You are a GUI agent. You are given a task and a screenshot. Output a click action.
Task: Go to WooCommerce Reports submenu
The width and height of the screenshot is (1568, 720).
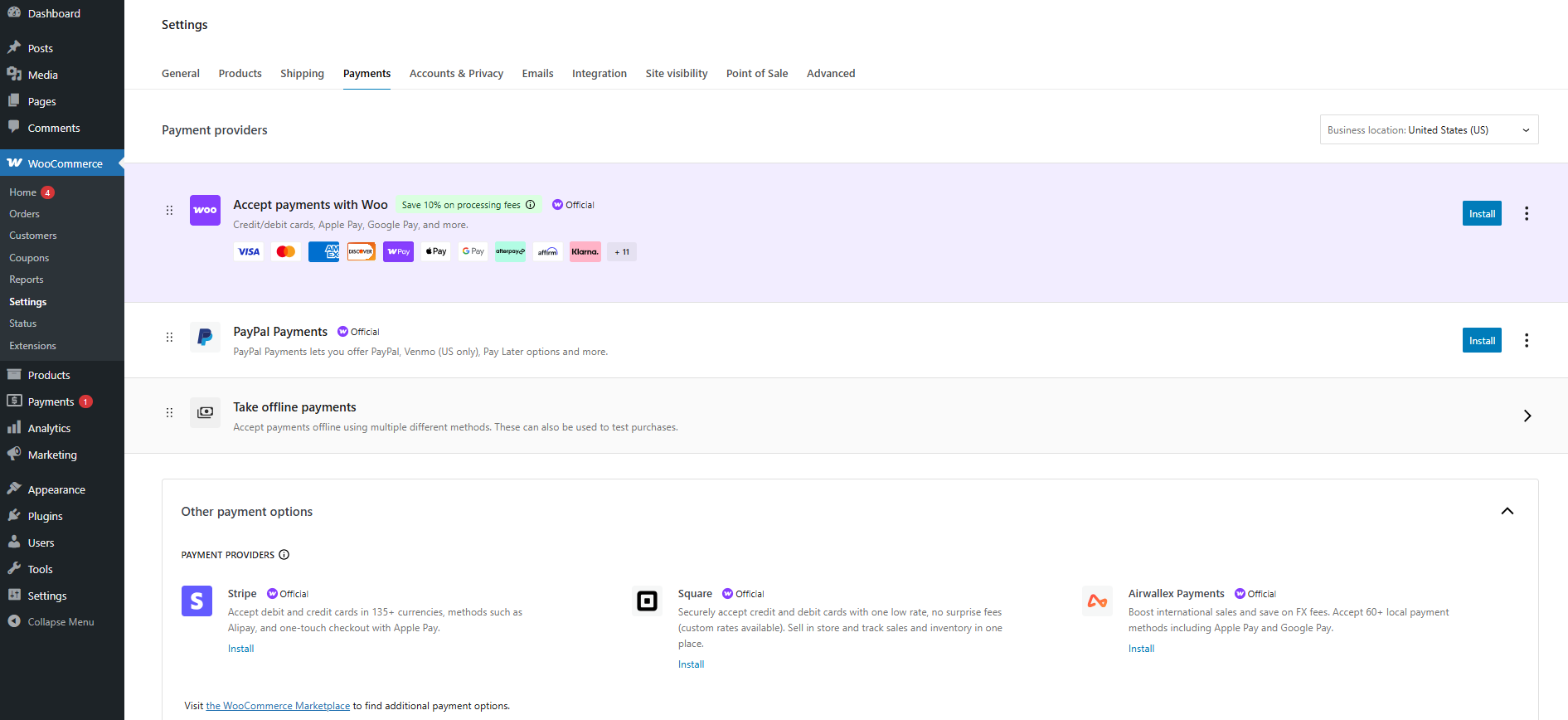click(x=27, y=280)
